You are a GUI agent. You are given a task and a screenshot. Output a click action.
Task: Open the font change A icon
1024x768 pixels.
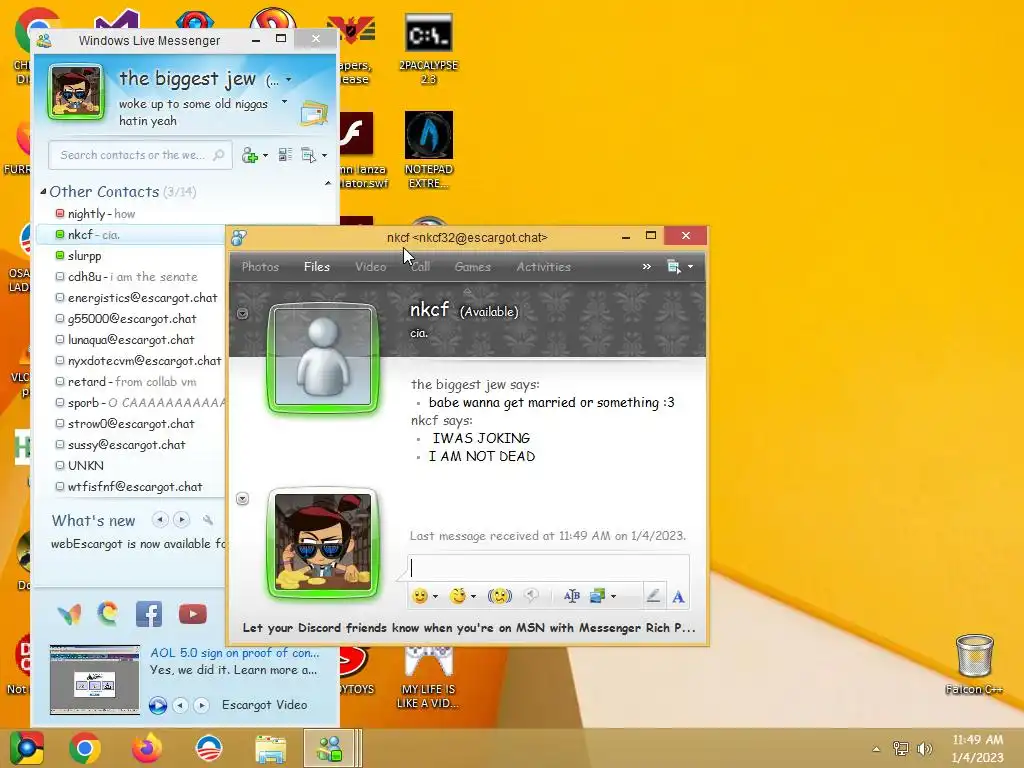coord(679,596)
